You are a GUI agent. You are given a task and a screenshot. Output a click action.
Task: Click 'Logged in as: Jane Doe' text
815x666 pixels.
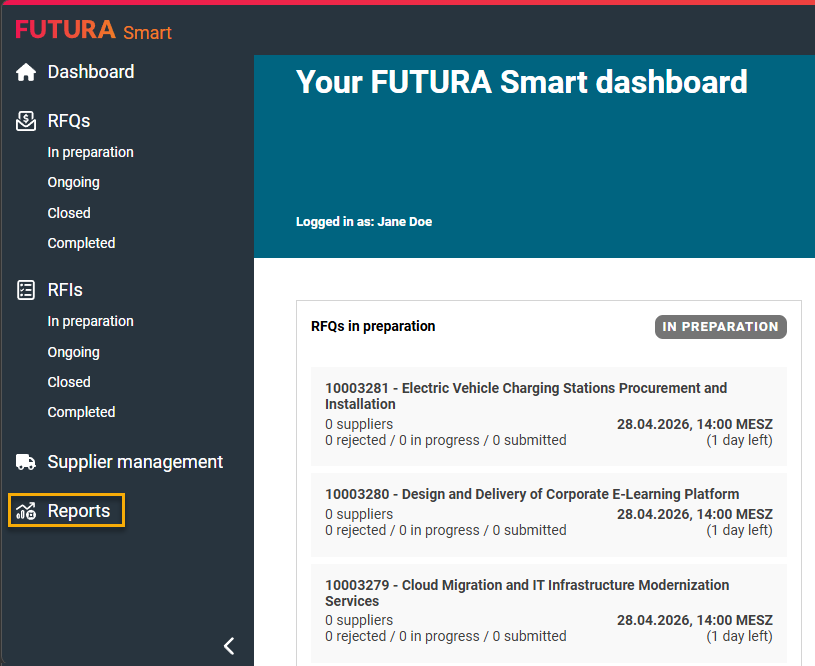364,221
